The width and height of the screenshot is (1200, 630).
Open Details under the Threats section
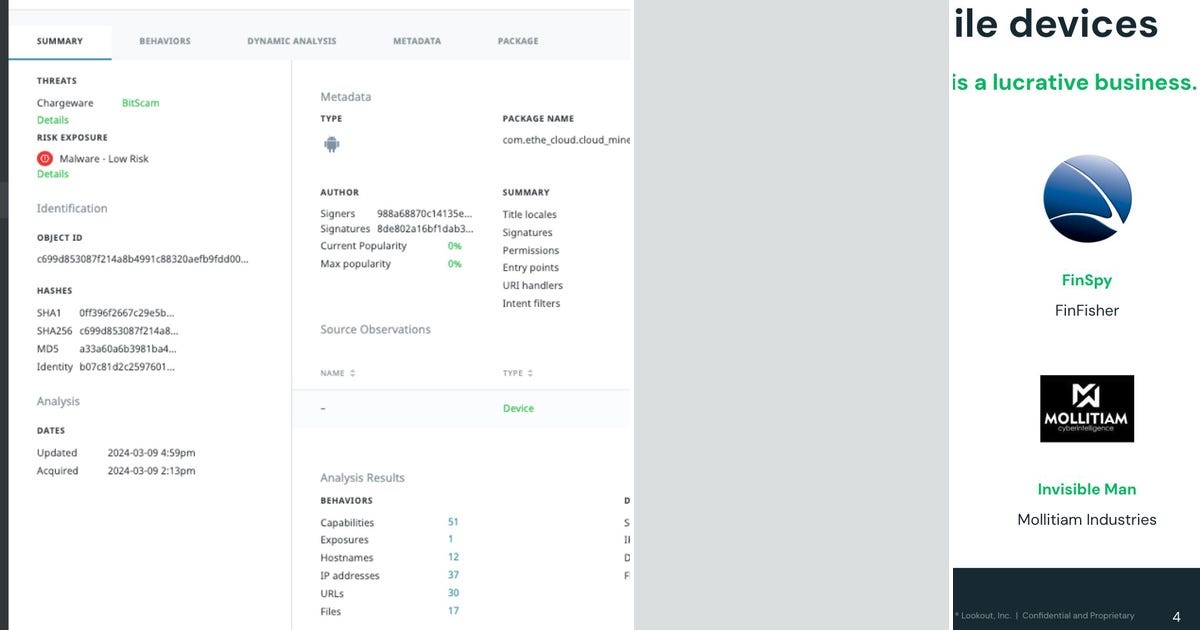pyautogui.click(x=52, y=120)
